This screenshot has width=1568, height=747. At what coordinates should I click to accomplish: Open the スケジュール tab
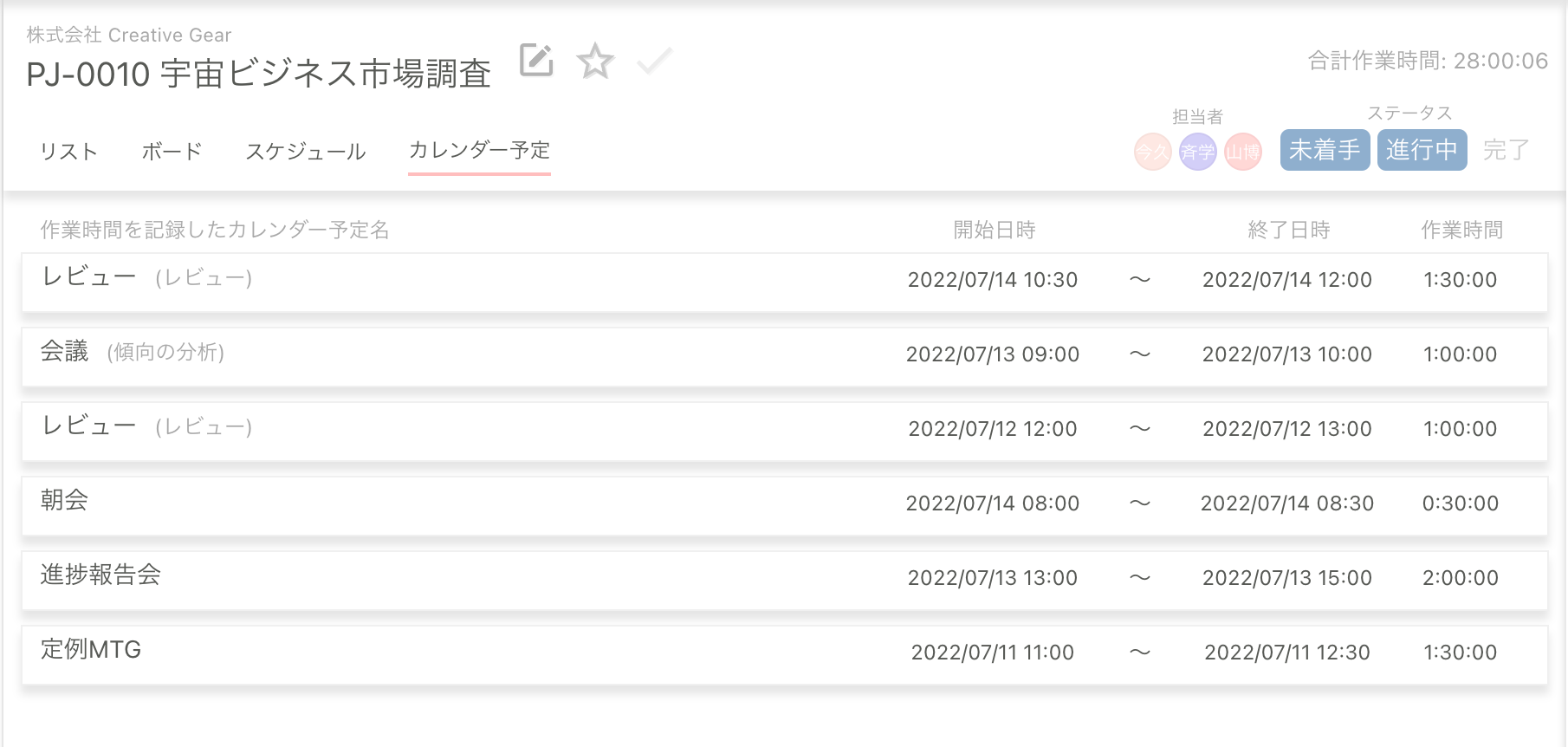(x=306, y=152)
